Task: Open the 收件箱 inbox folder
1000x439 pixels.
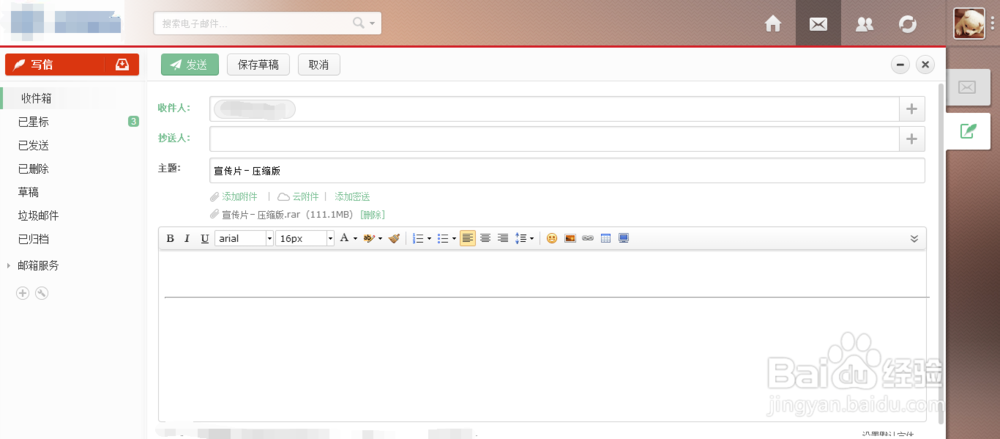Action: [x=36, y=98]
